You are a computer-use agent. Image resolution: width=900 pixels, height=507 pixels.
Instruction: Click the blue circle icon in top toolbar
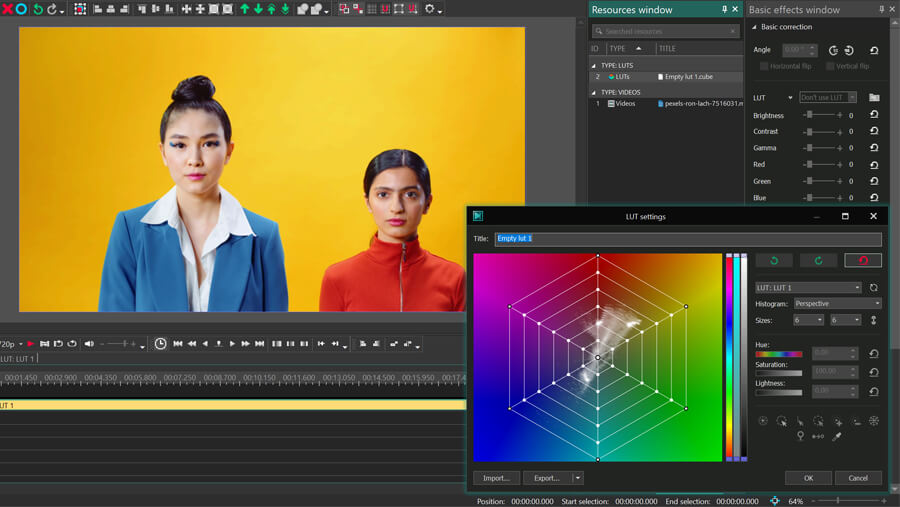21,9
